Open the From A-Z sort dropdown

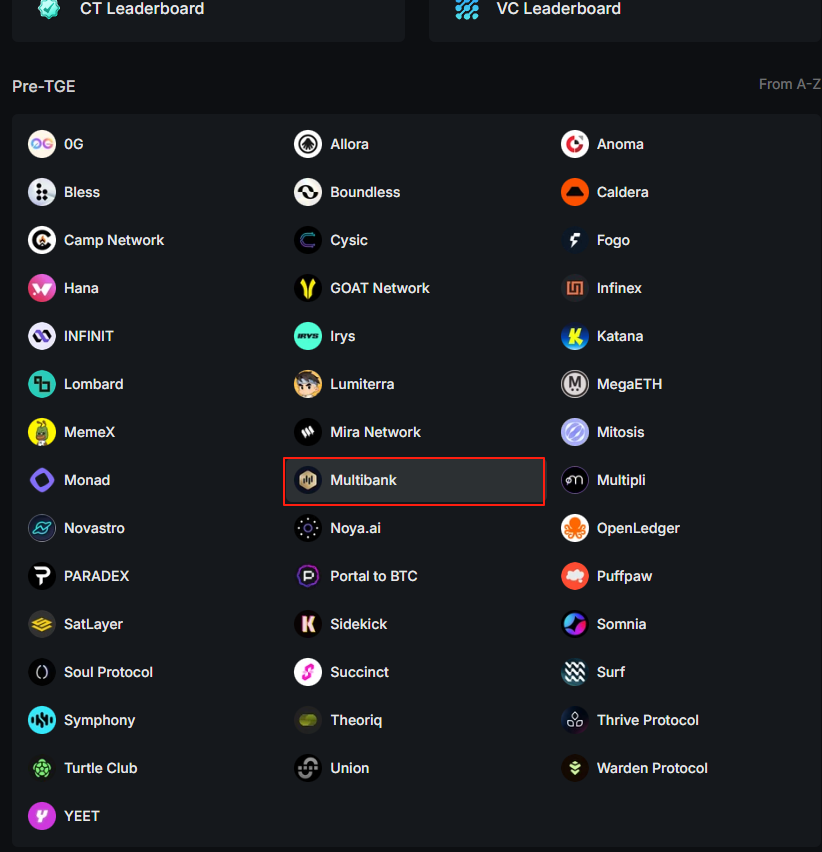click(x=790, y=84)
